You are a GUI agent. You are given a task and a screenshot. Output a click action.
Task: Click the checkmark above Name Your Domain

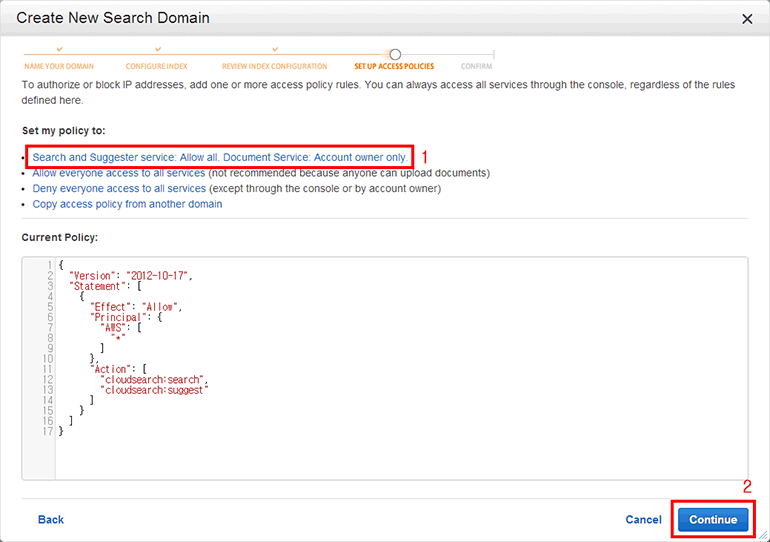(60, 50)
